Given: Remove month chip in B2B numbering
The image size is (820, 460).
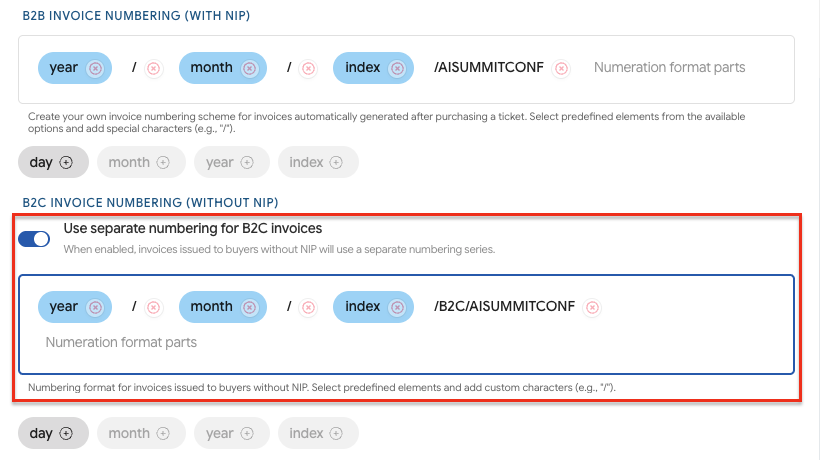Looking at the screenshot, I should point(250,68).
